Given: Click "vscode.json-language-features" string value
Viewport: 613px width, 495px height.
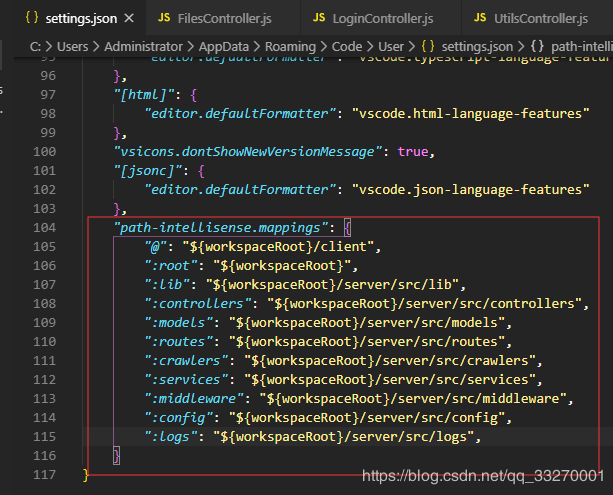Looking at the screenshot, I should click(471, 190).
